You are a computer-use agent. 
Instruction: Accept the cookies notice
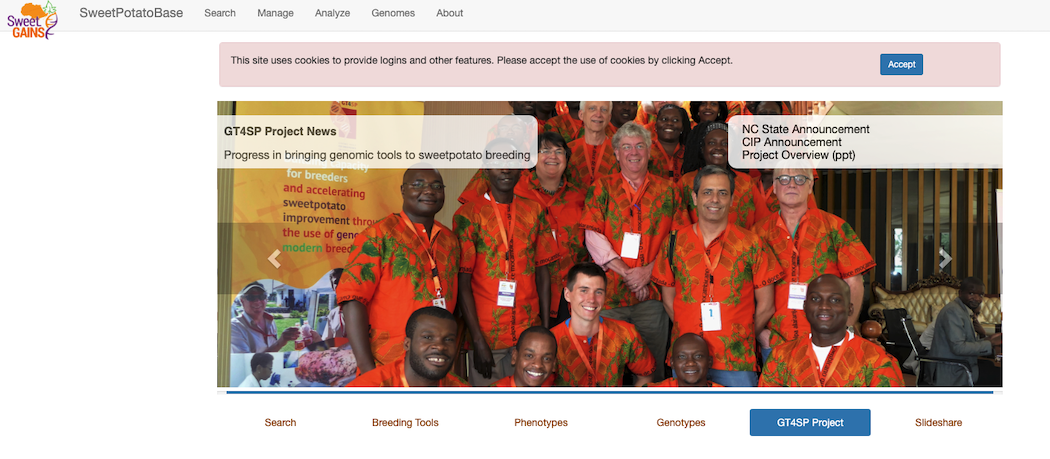[x=901, y=64]
